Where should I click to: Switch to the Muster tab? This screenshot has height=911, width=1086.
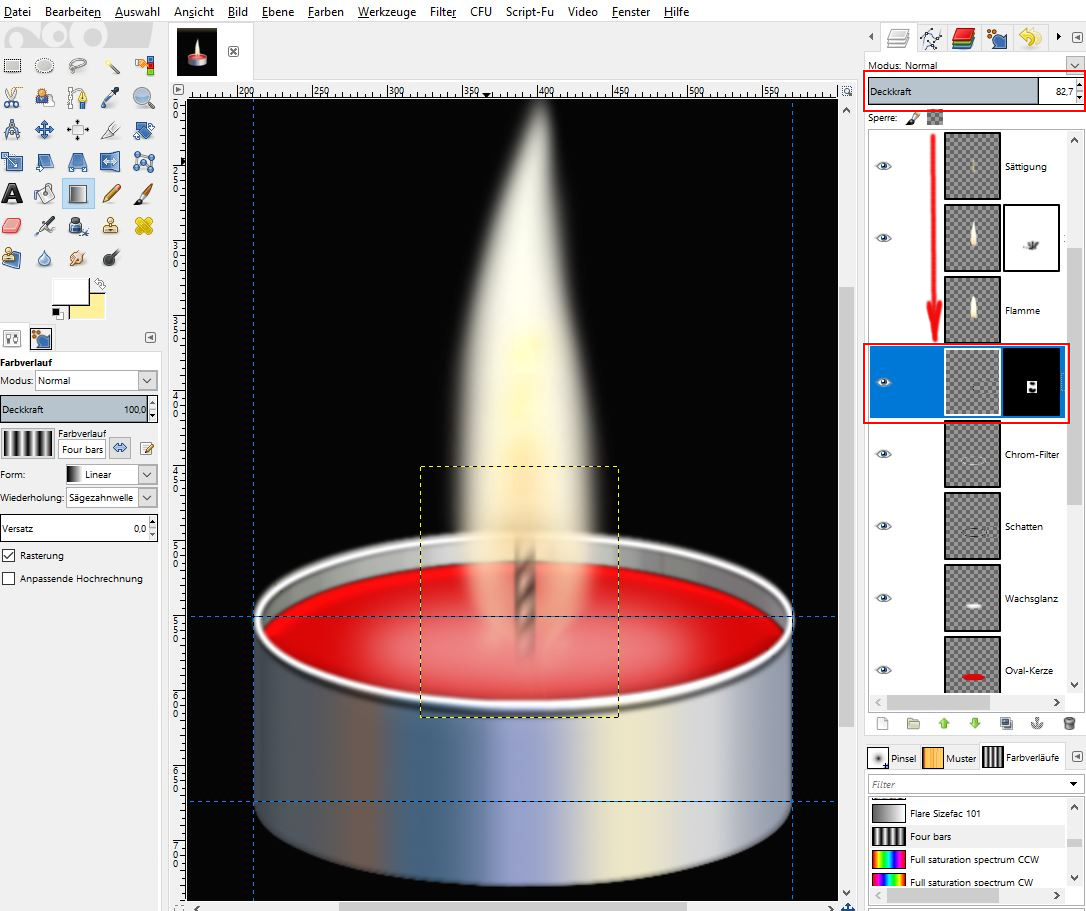coord(949,758)
